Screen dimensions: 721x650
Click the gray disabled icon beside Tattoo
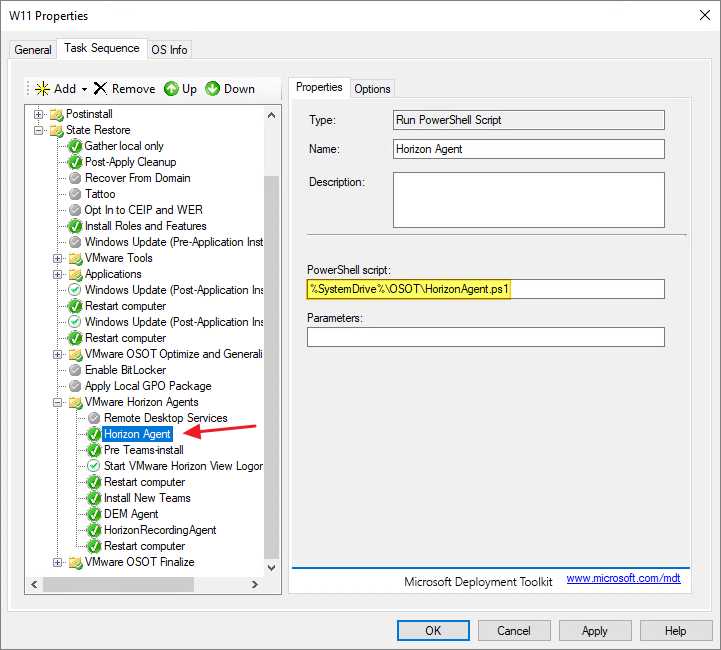tap(75, 194)
